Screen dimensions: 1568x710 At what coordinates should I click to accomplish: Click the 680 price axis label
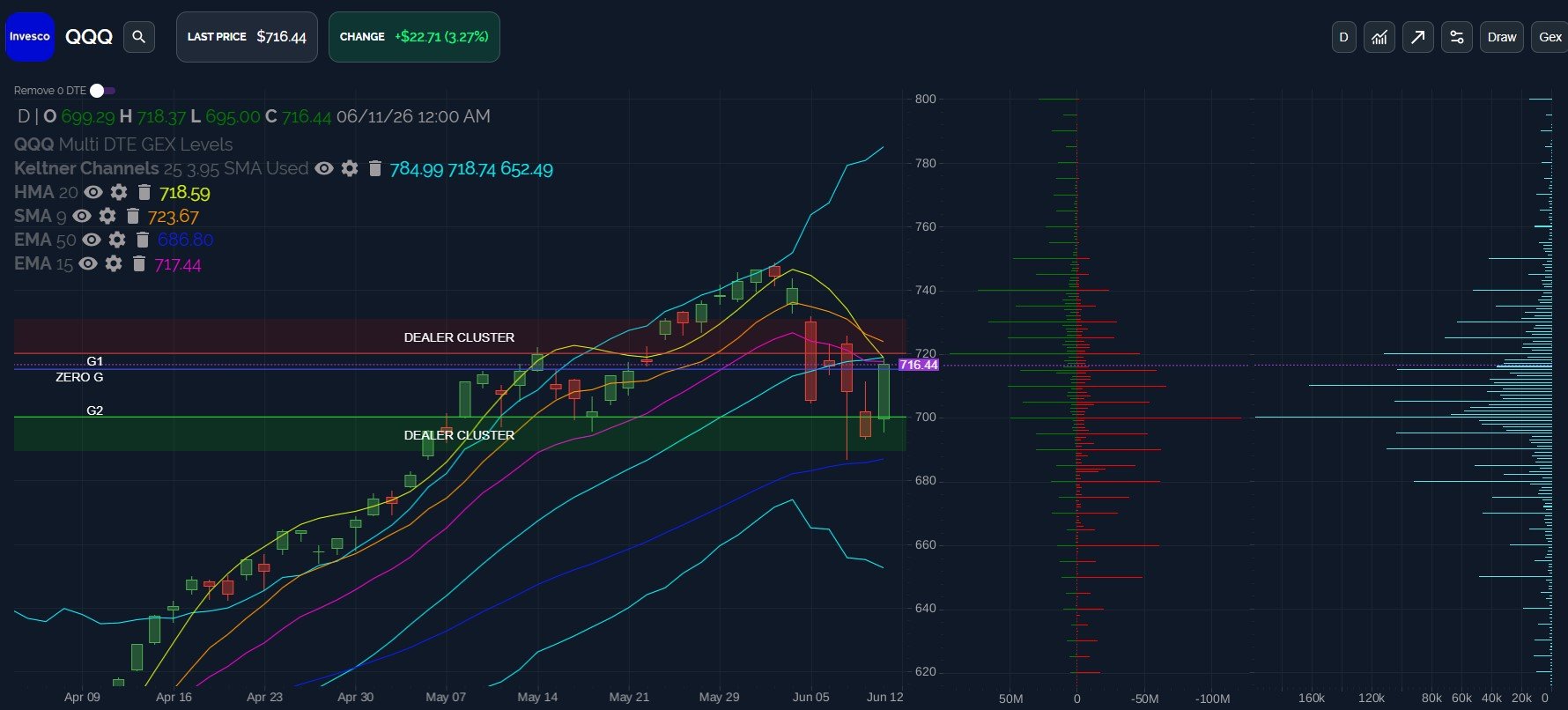[x=926, y=481]
